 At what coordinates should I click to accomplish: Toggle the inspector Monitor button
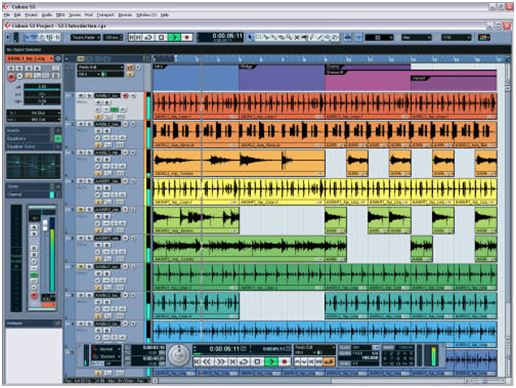pyautogui.click(x=20, y=76)
